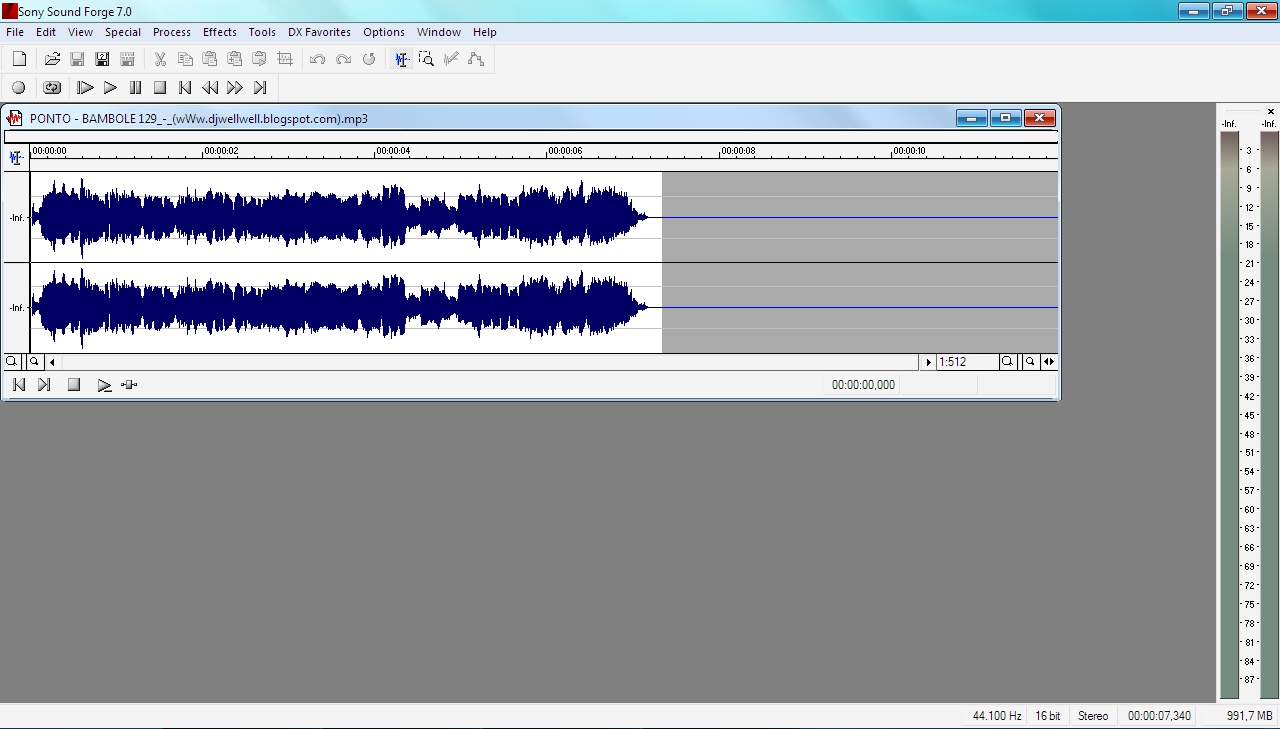Click Go to End in transport bar
The height and width of the screenshot is (729, 1280).
pyautogui.click(x=260, y=88)
